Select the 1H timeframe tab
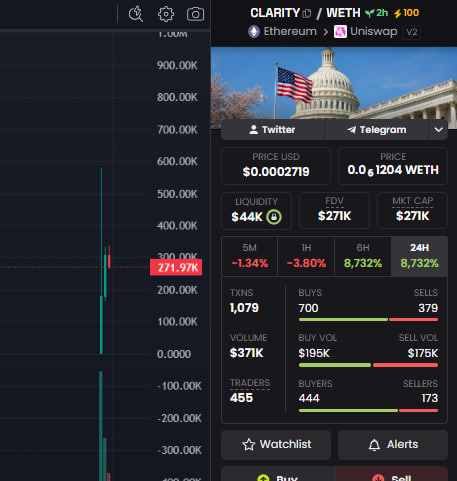Viewport: 457px width, 481px height. coord(306,256)
